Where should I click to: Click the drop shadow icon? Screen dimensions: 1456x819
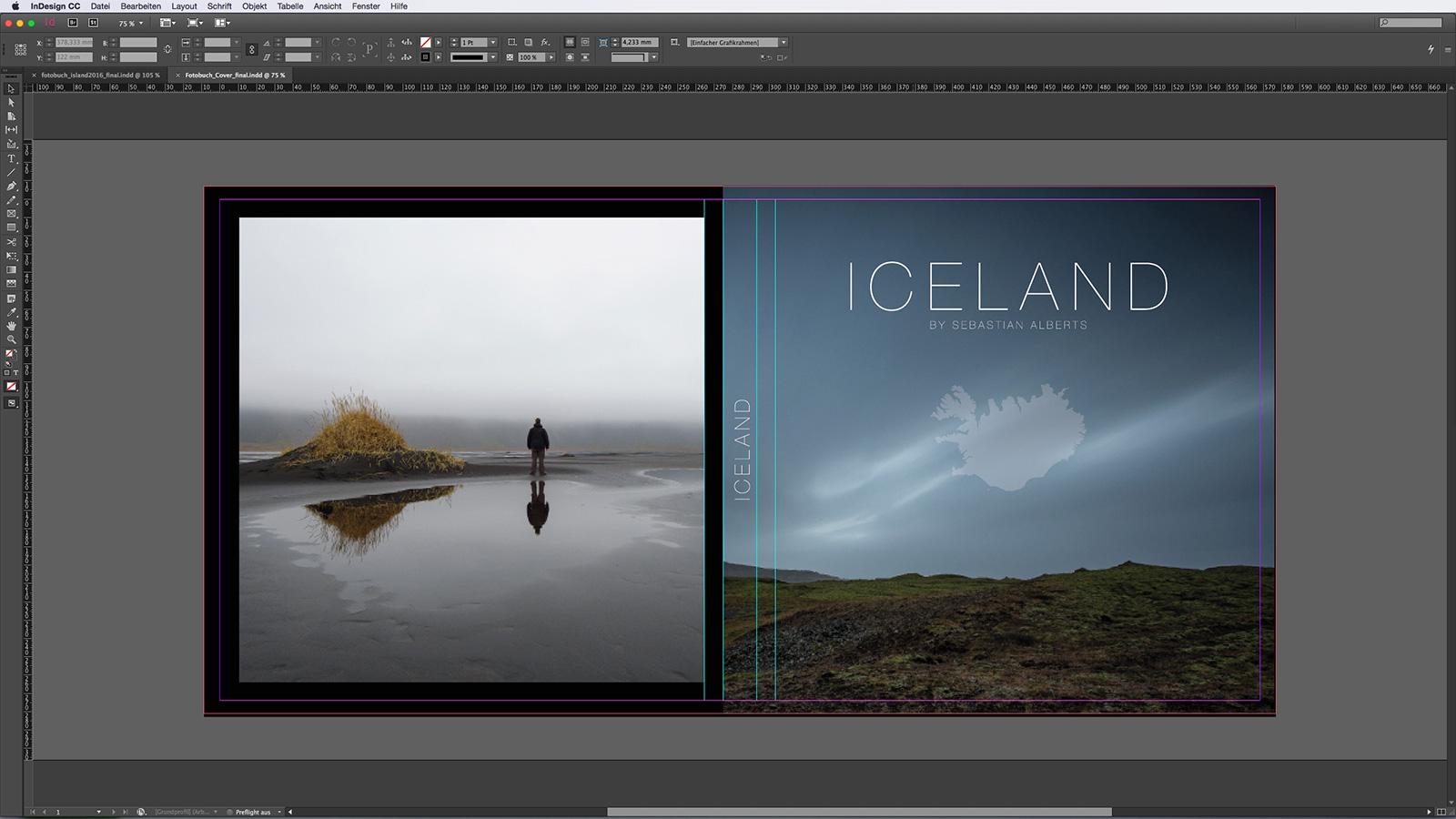528,42
